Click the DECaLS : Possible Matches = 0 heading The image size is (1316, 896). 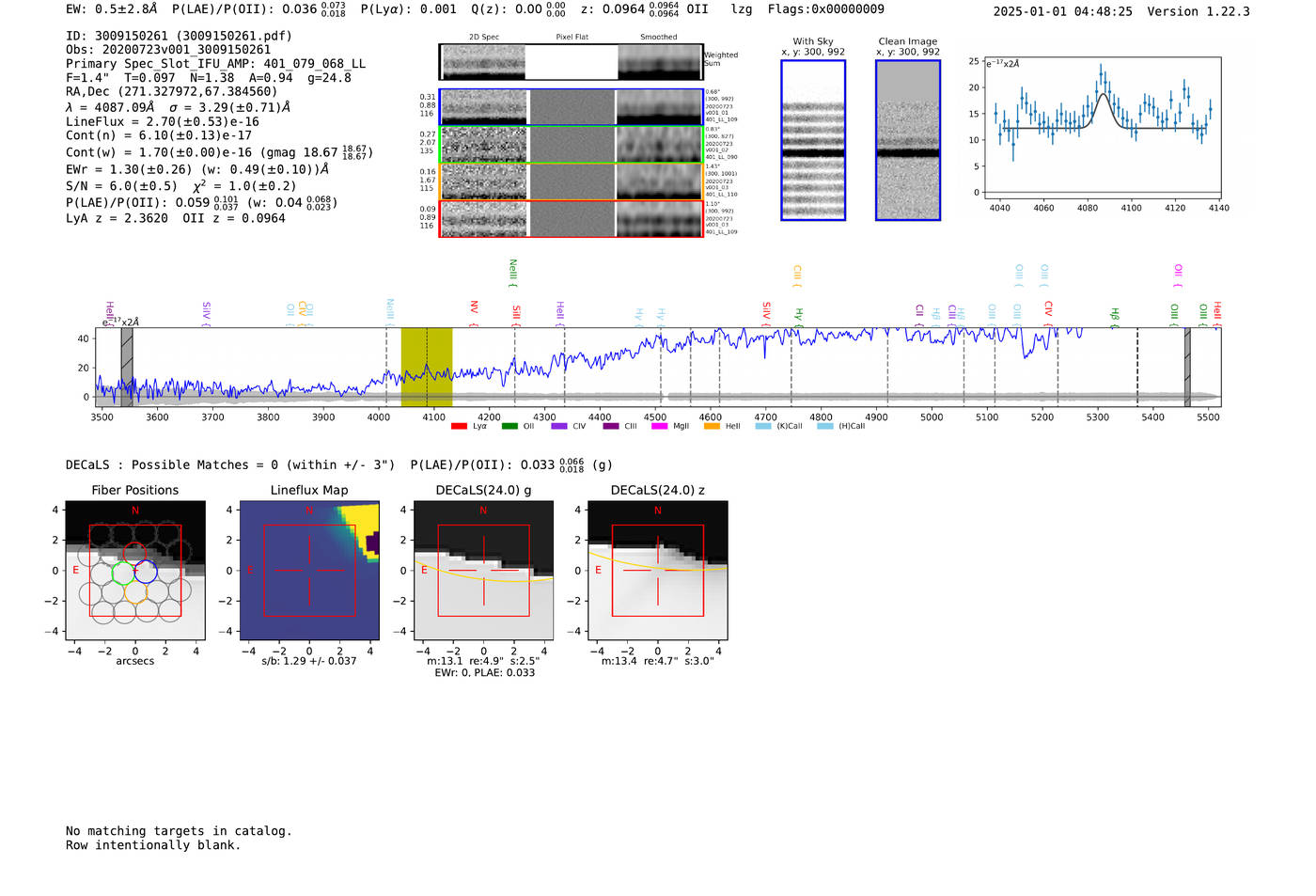coord(230,464)
